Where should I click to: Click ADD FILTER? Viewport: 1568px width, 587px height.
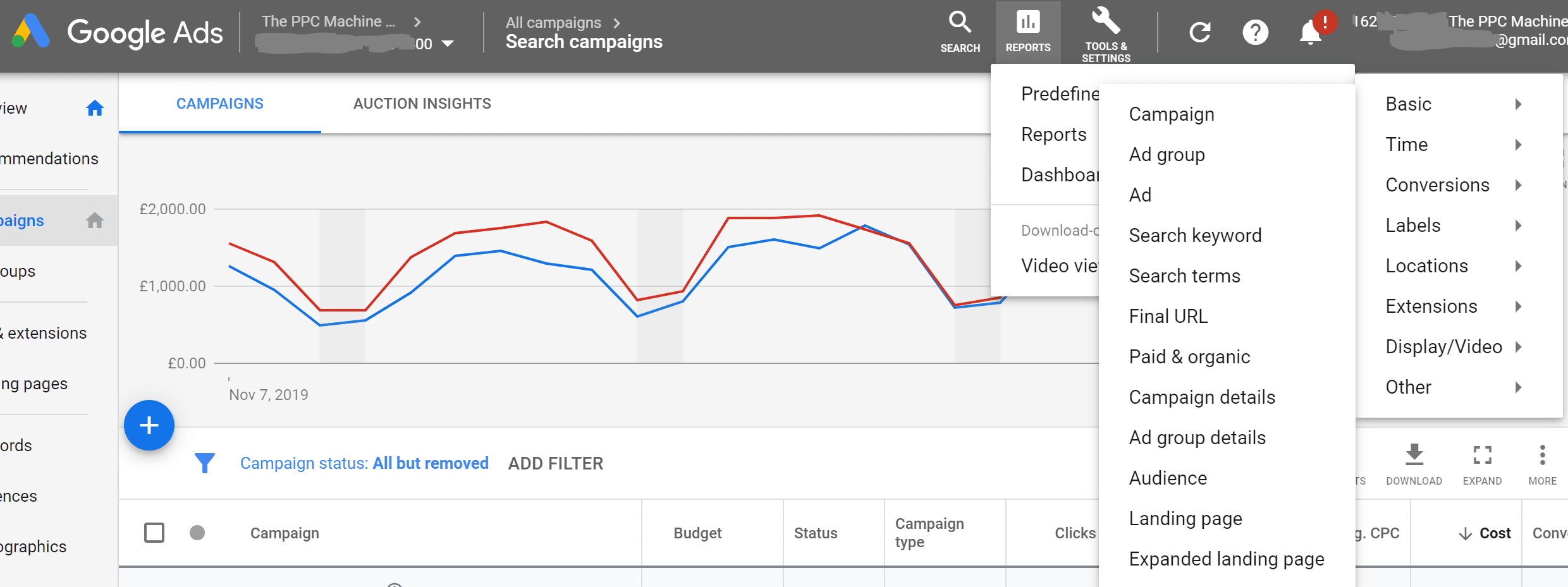[x=555, y=464]
